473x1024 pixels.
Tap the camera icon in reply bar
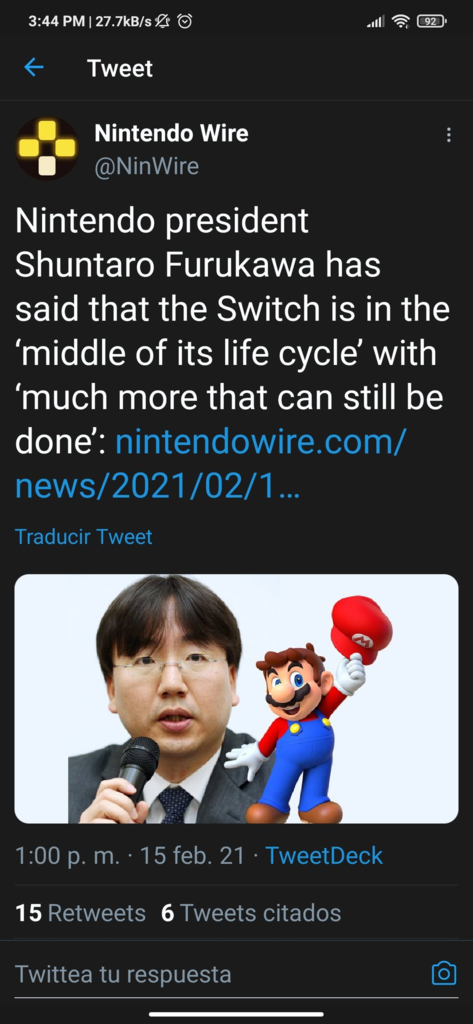click(444, 974)
